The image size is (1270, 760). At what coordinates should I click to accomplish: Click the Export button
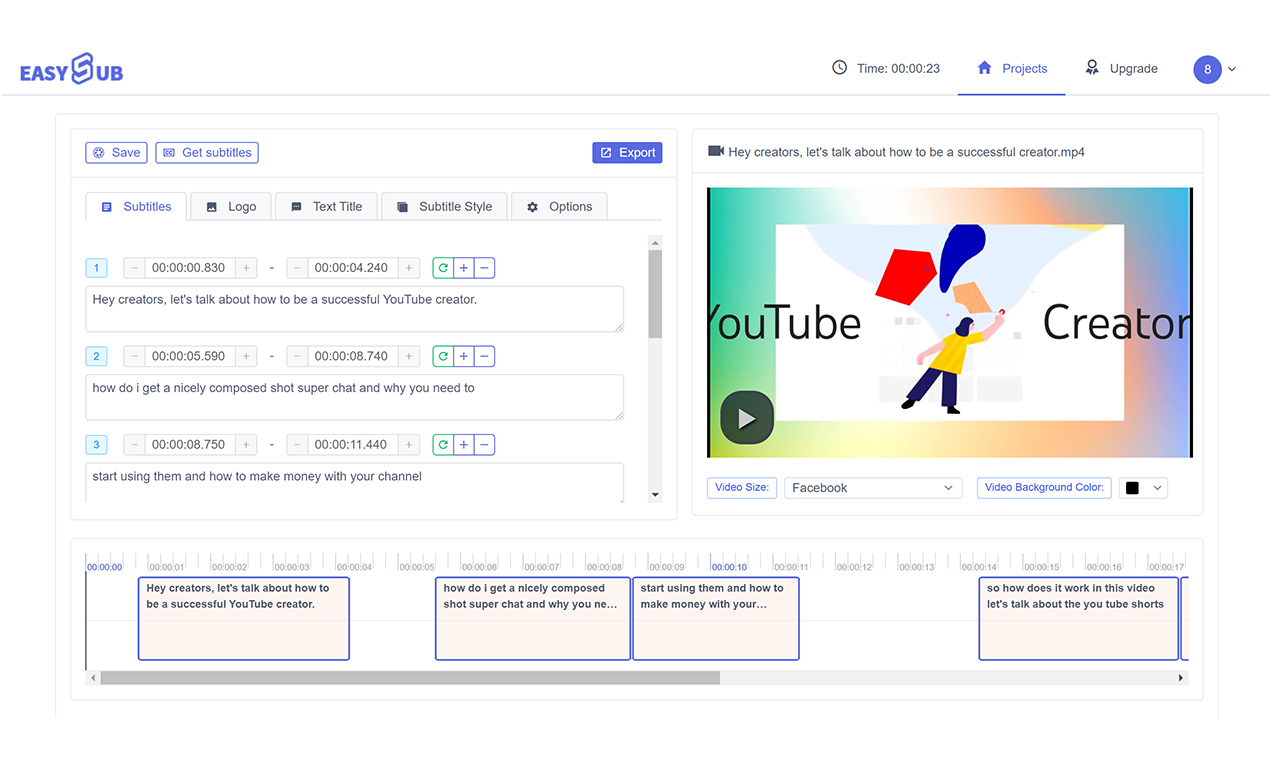(x=627, y=153)
